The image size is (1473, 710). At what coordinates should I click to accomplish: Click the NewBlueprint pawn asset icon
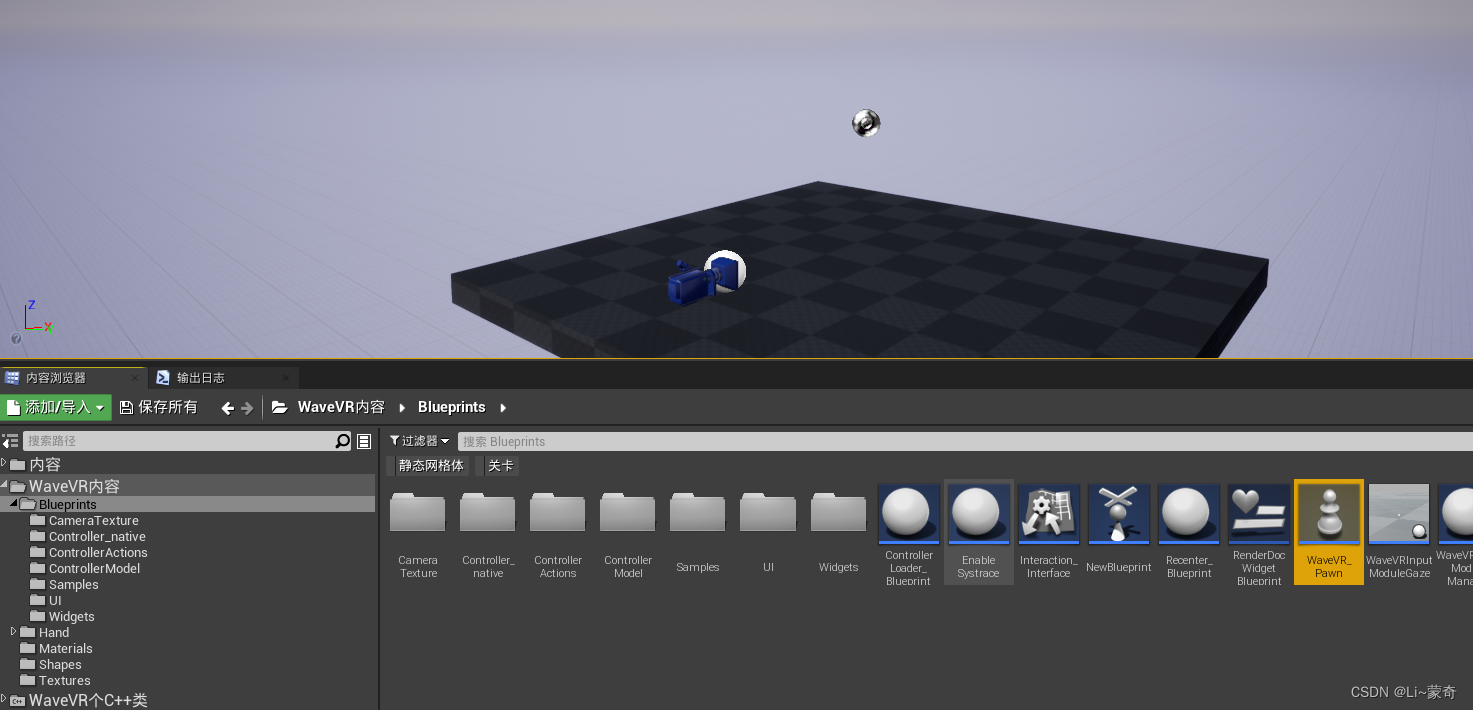(x=1118, y=513)
